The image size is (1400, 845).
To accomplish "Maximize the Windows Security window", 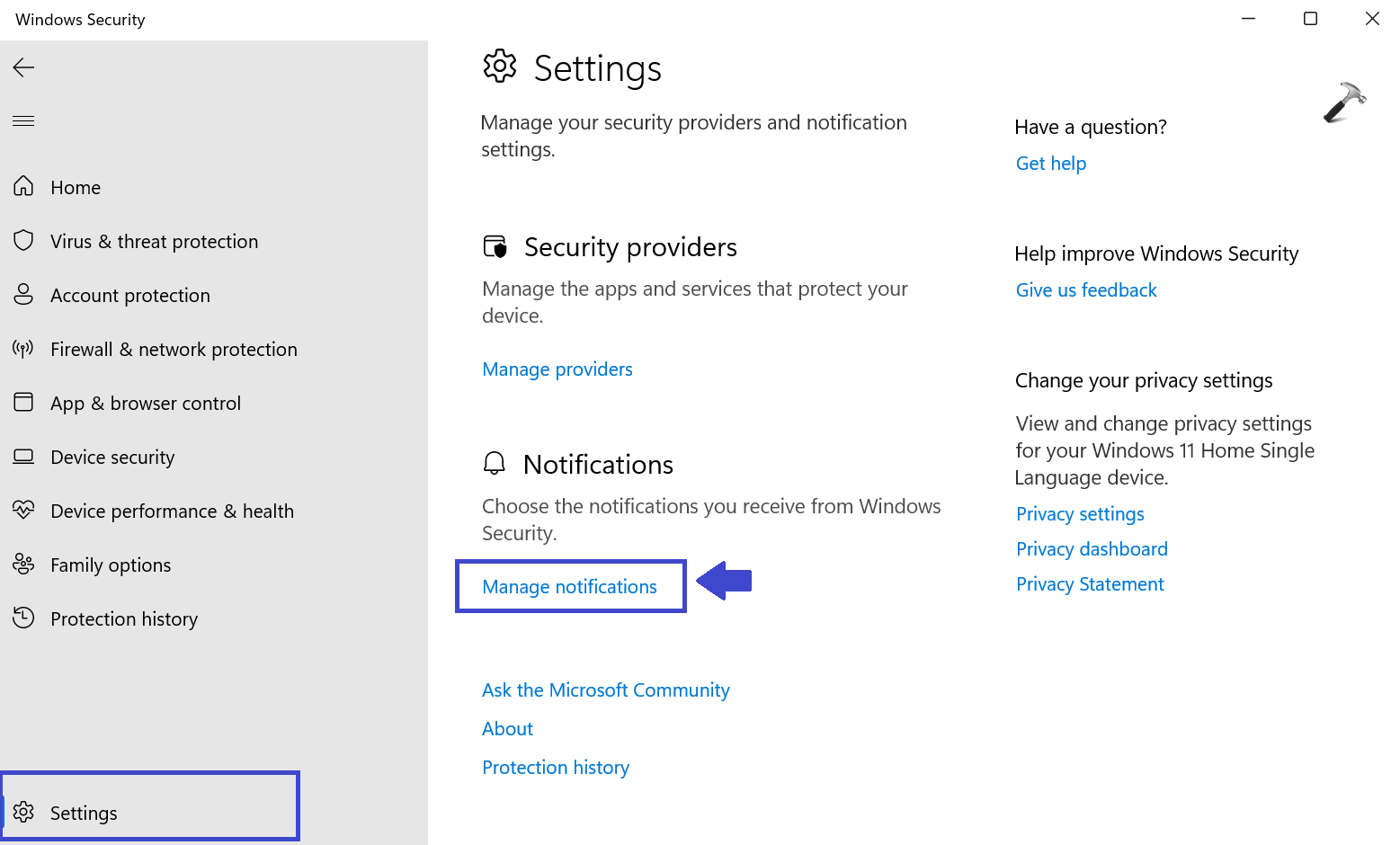I will coord(1310,19).
